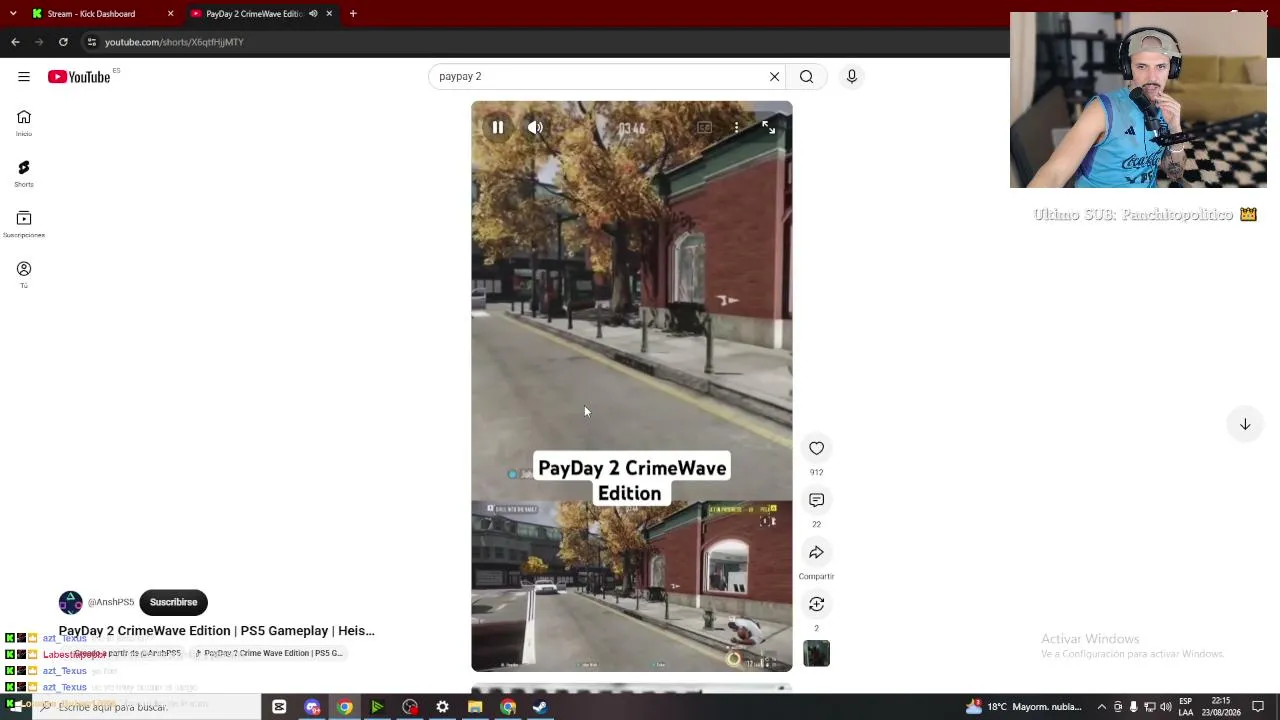This screenshot has width=1280, height=720.
Task: Show hidden system tray icons
Action: 1102,707
